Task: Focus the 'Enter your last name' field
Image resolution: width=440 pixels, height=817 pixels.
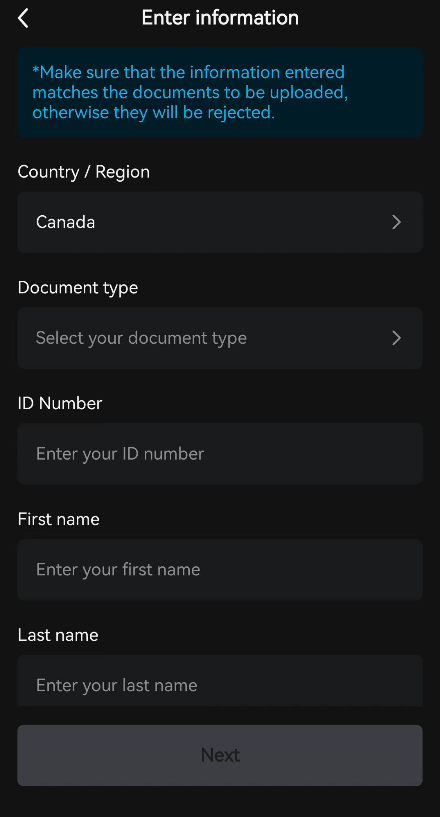Action: coord(220,681)
